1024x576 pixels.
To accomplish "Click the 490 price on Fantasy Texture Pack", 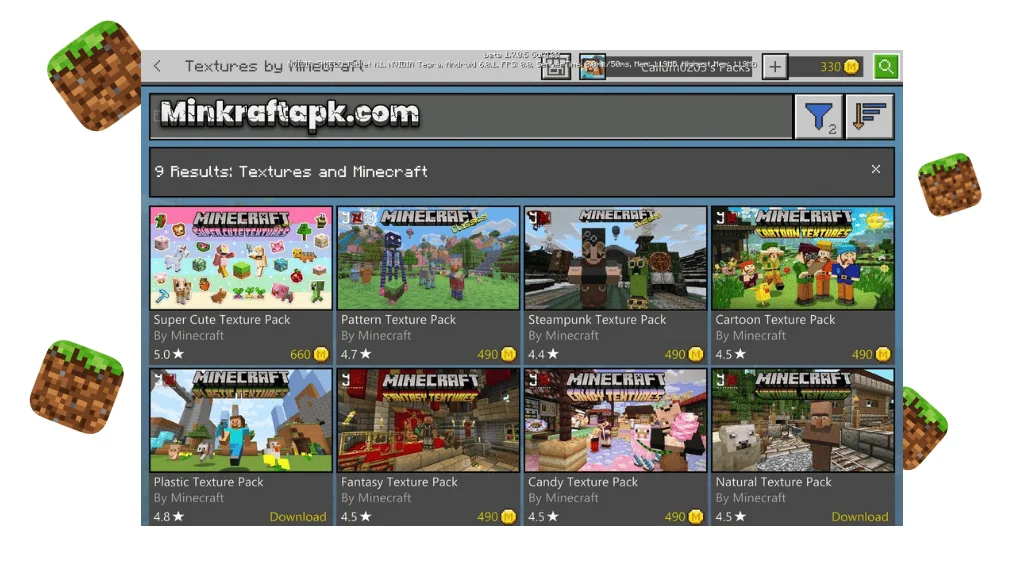I will click(496, 517).
